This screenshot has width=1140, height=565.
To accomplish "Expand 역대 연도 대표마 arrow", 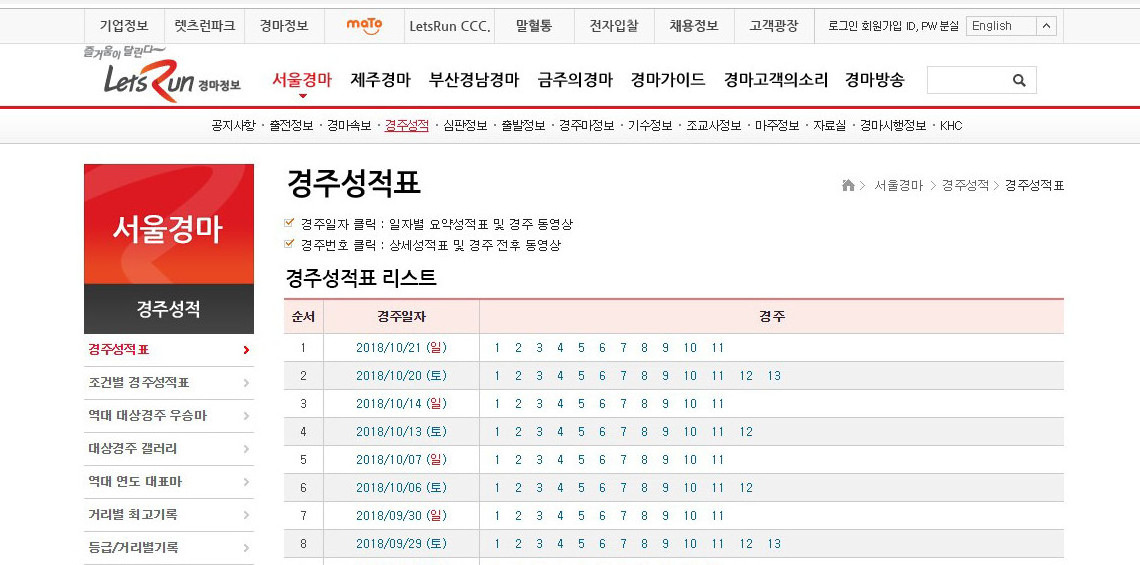I will 246,482.
